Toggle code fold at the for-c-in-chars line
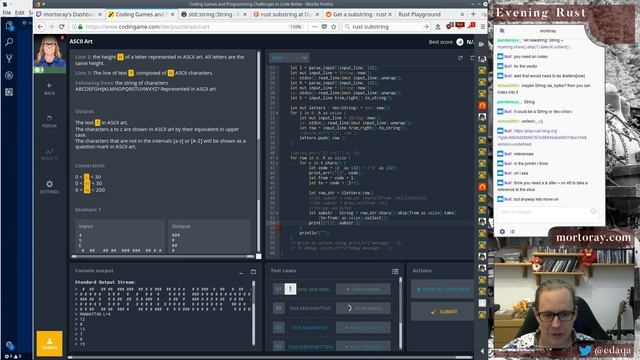The width and height of the screenshot is (640, 360). point(277,163)
